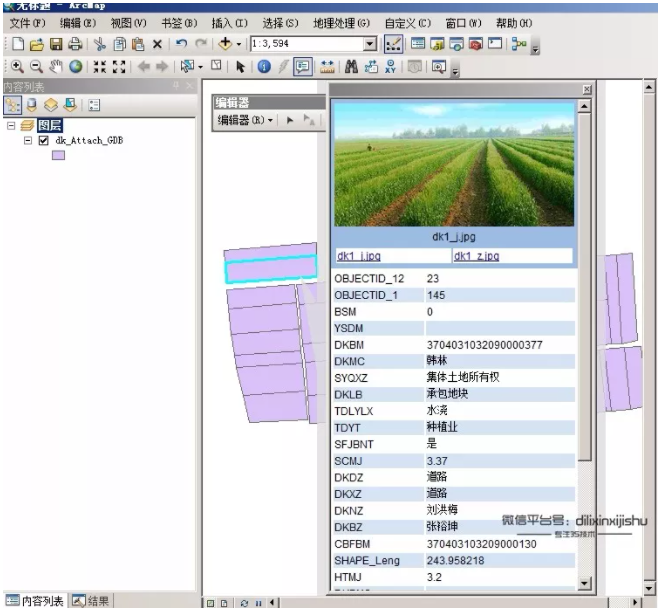Click the Fixed Zoom In icon
Viewport: 661px width, 611px height.
[x=100, y=66]
